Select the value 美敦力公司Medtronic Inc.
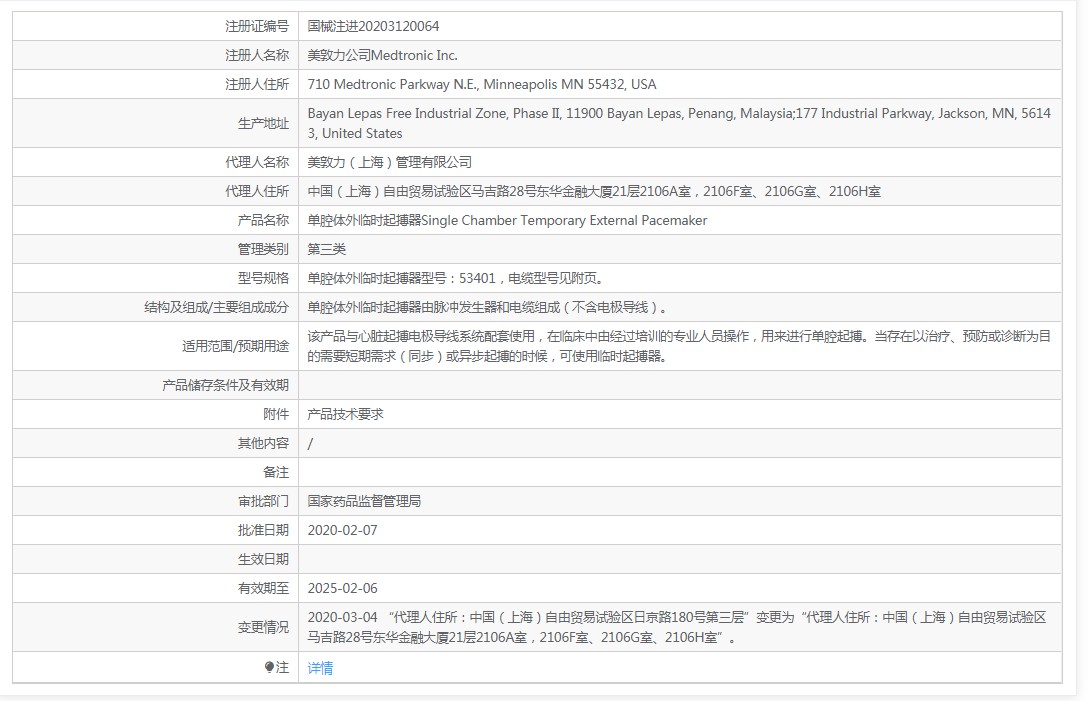This screenshot has width=1090, height=701. pos(382,56)
